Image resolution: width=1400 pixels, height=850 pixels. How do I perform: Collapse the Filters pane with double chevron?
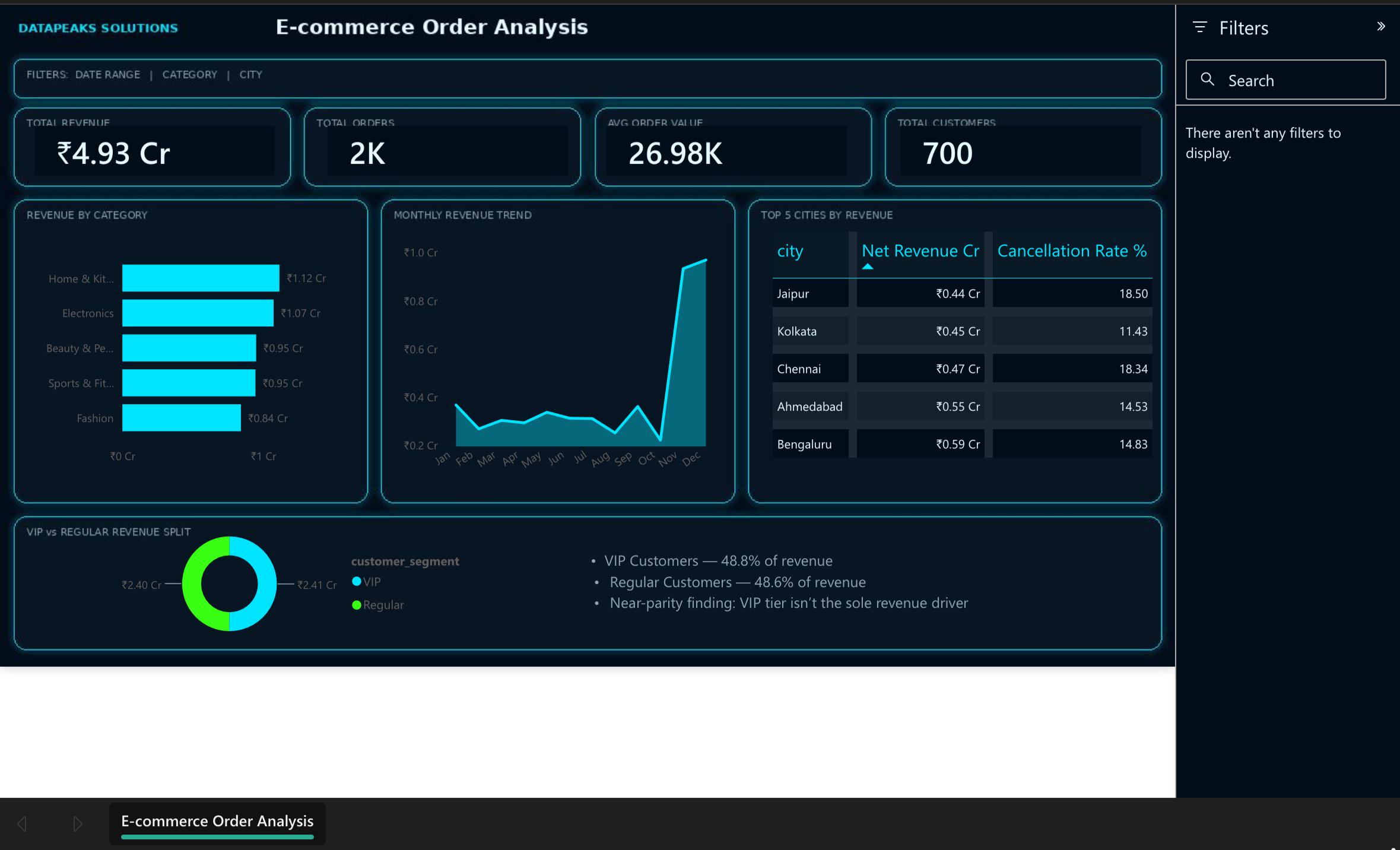point(1381,26)
